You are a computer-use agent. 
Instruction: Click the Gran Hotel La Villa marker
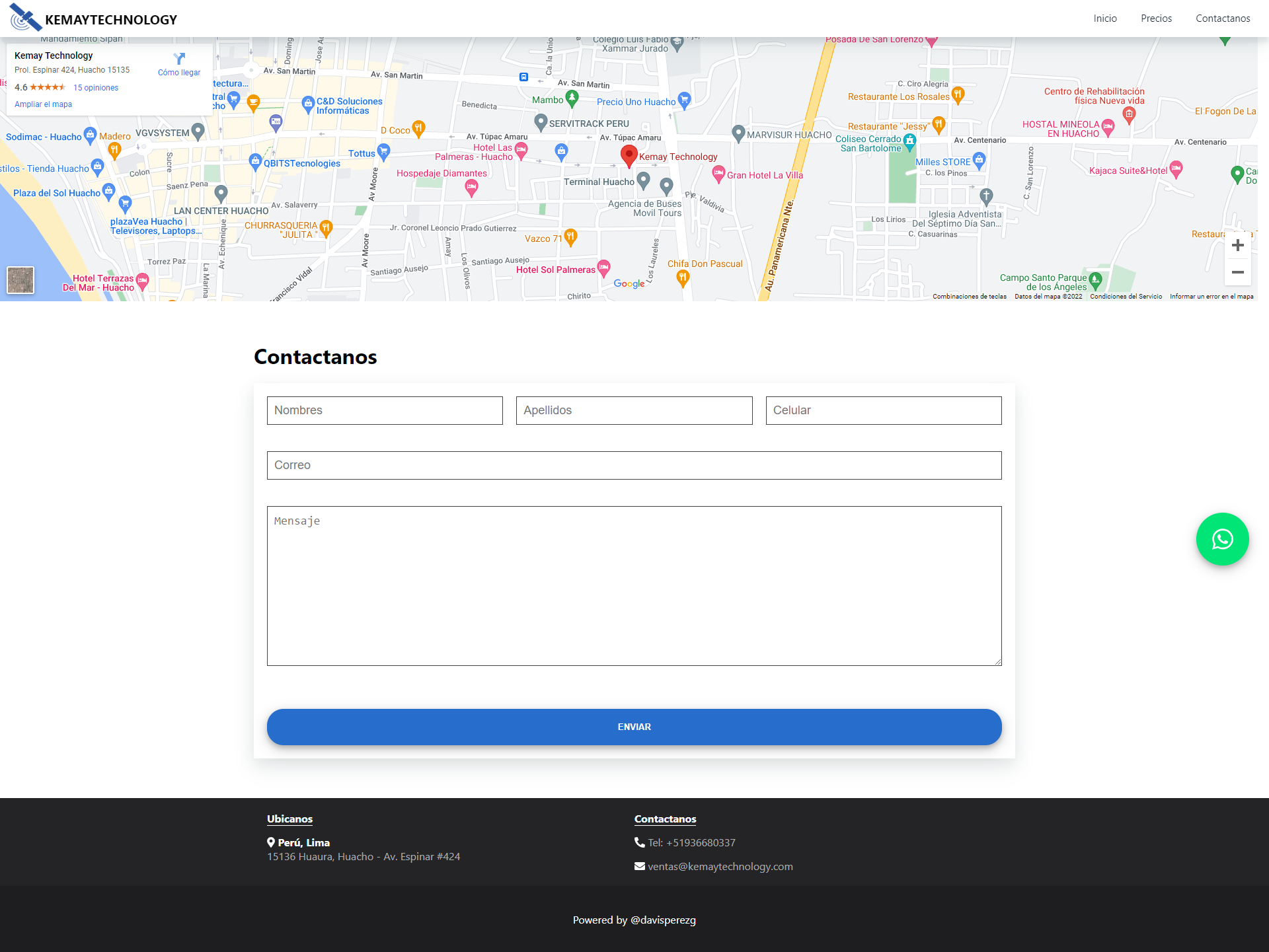coord(718,174)
